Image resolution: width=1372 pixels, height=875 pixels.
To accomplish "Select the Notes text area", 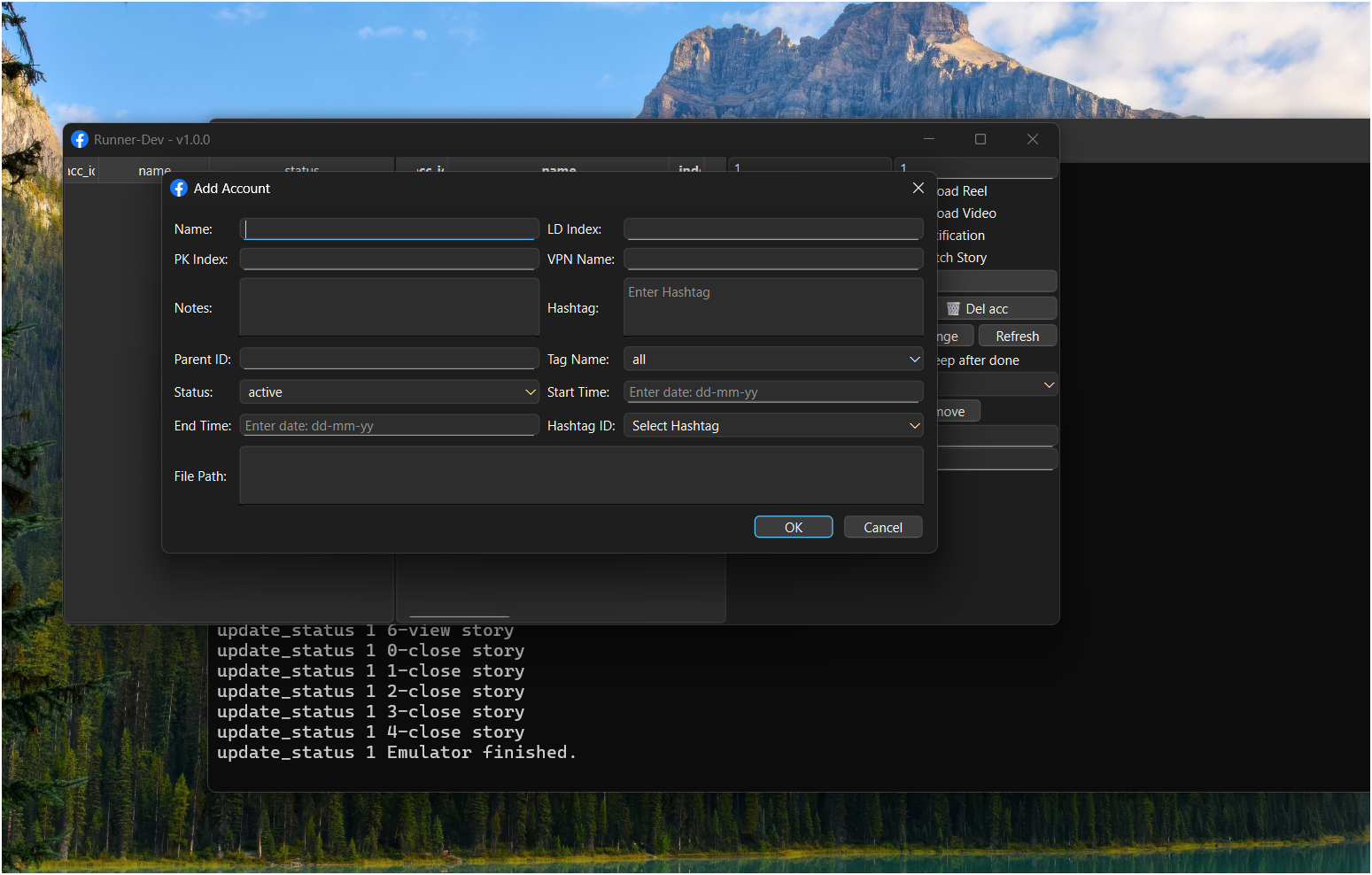I will pos(389,306).
